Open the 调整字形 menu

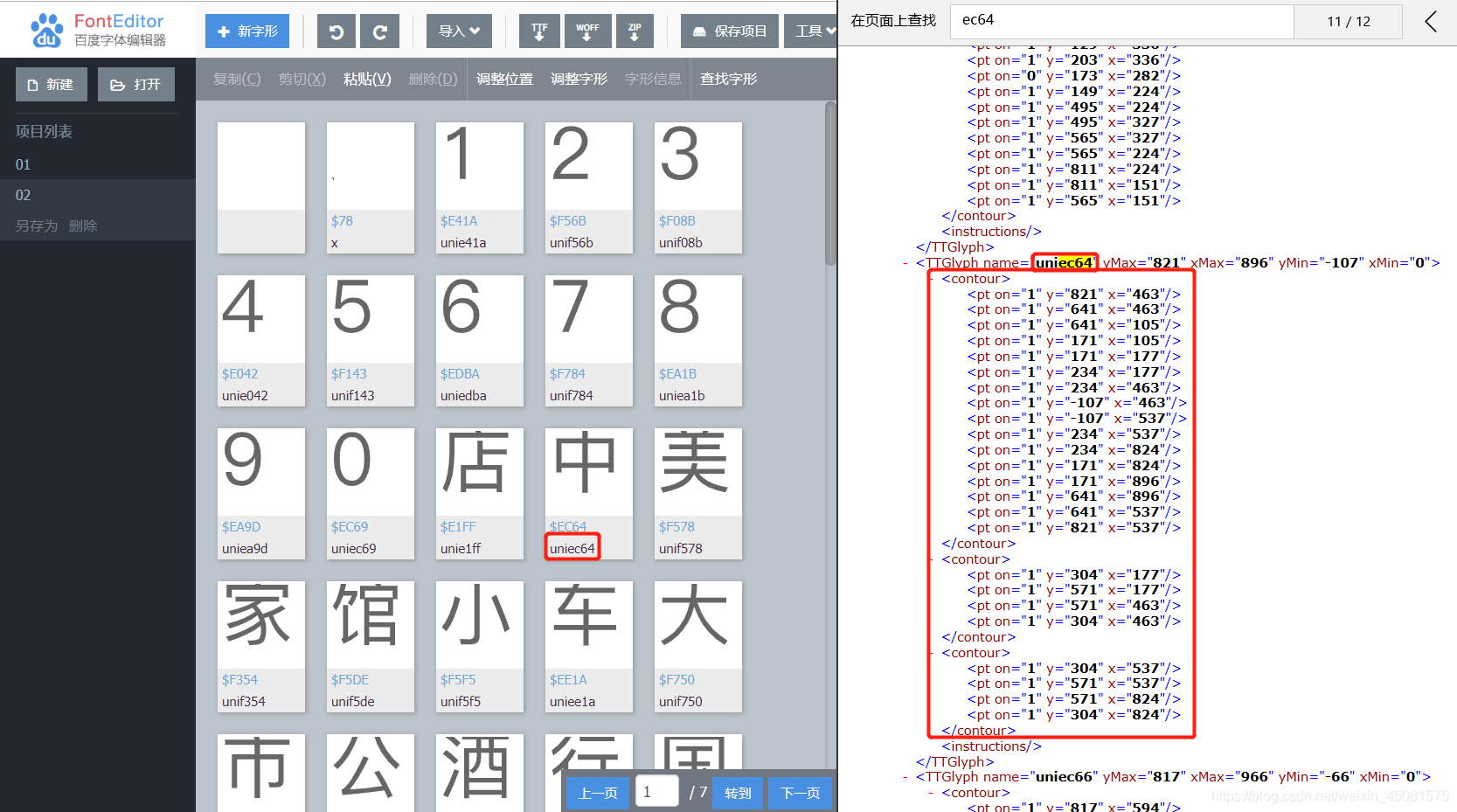(579, 79)
